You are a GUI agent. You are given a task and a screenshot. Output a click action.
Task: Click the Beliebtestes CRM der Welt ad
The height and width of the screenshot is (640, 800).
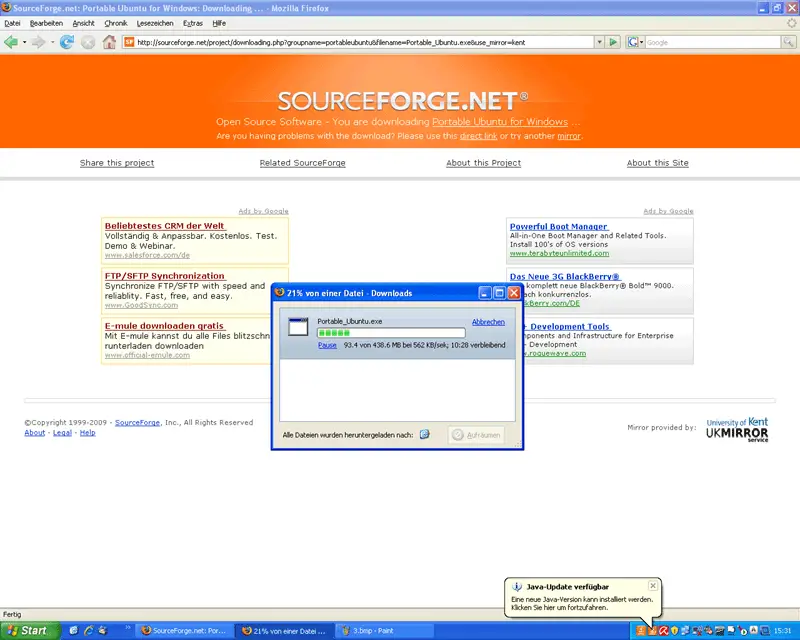click(x=164, y=226)
